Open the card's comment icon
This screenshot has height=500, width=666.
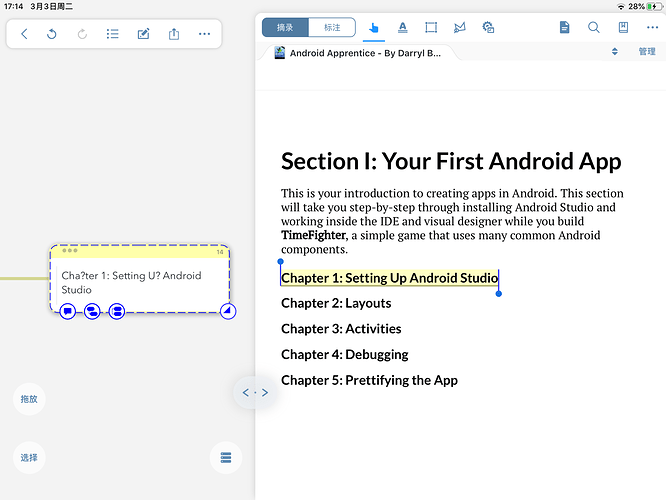(x=68, y=311)
